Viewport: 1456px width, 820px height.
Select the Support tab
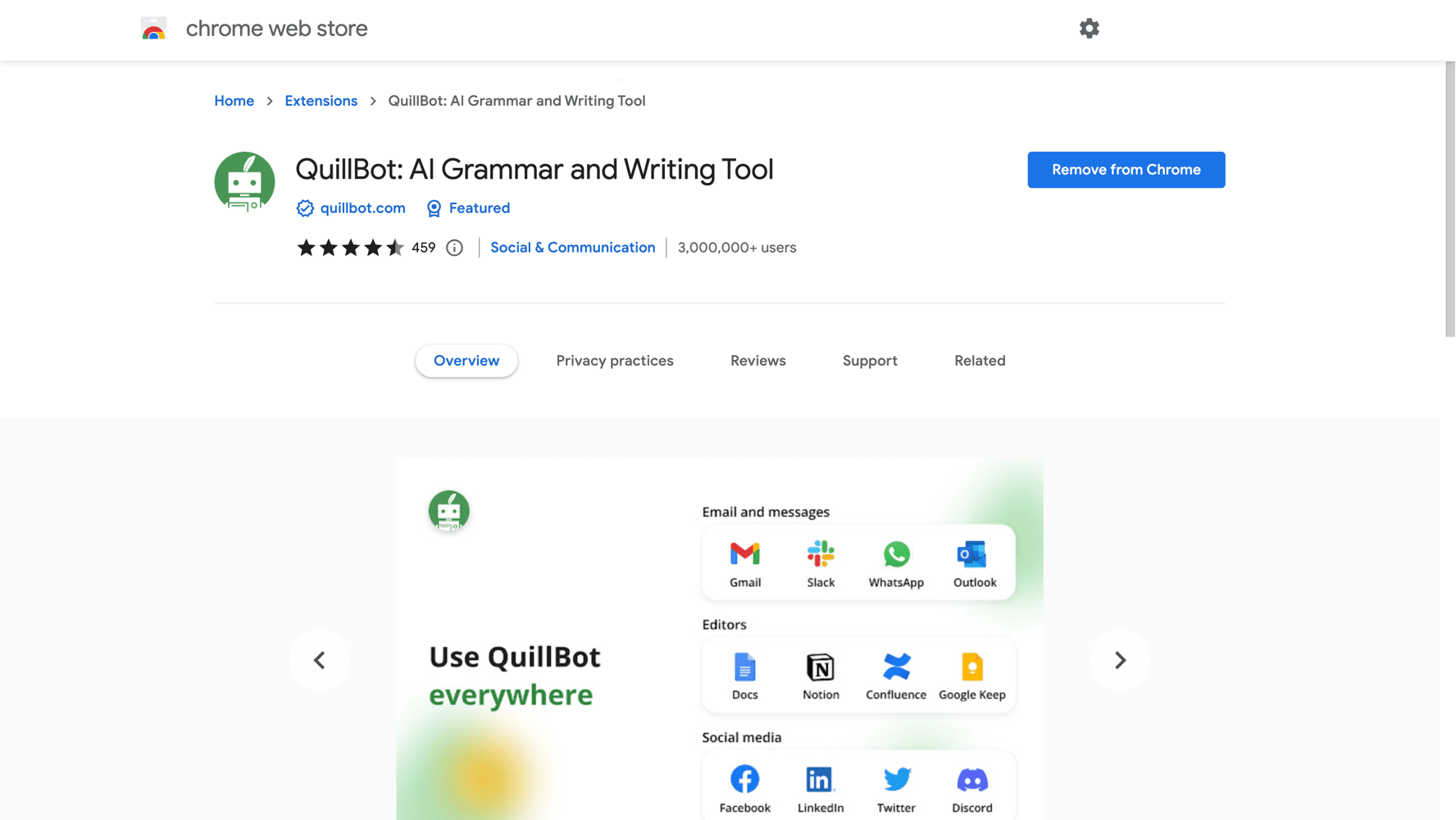[x=870, y=361]
